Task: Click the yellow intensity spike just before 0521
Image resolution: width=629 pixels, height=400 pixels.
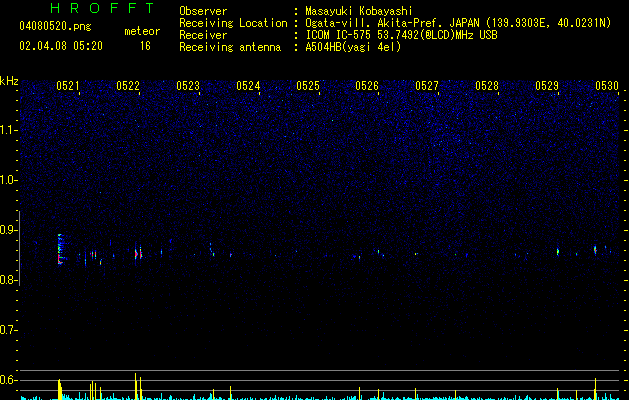Action: click(59, 389)
